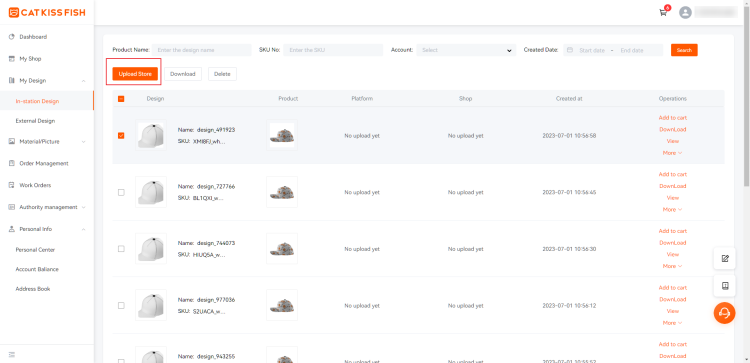Image resolution: width=750 pixels, height=363 pixels.
Task: Open customer support headset chat
Action: tap(725, 313)
